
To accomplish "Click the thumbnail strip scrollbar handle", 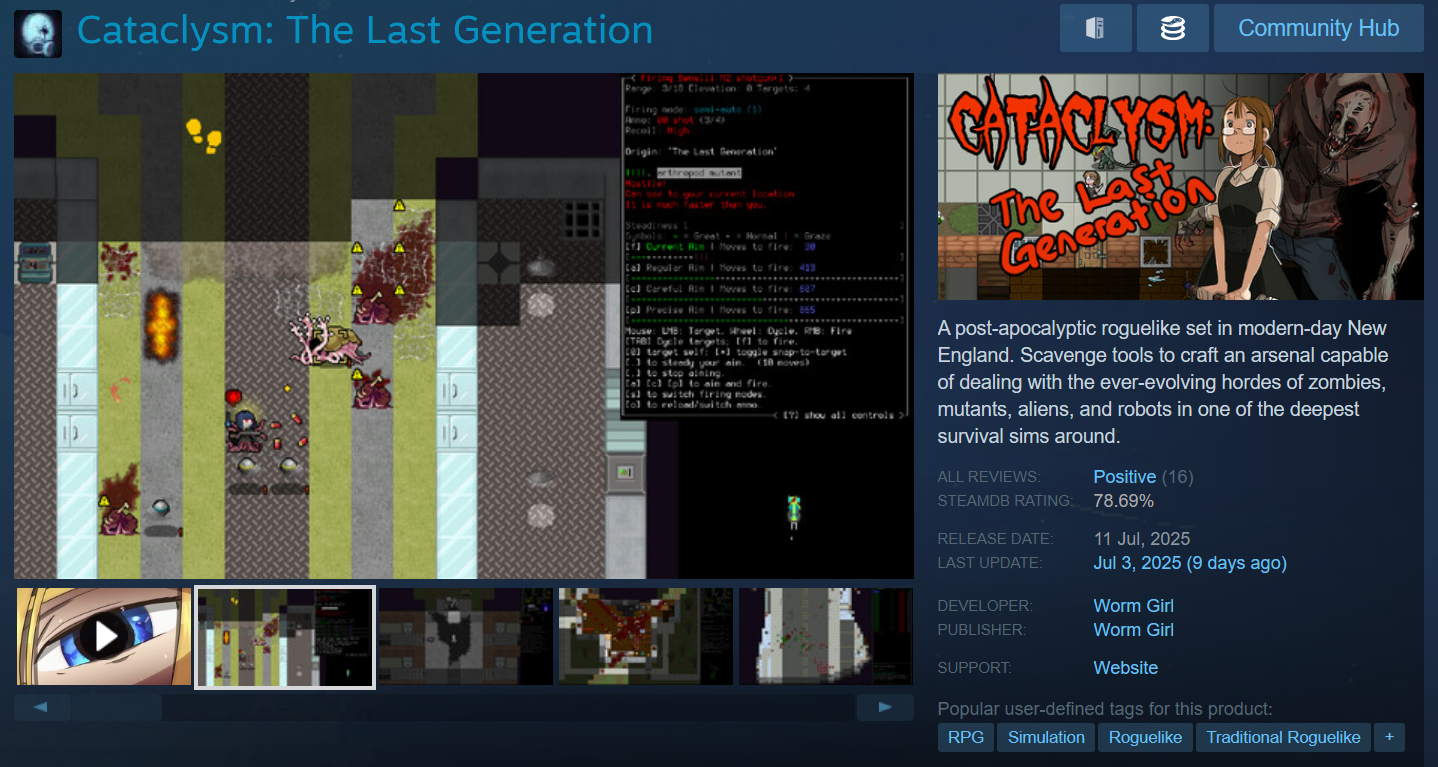I will (x=116, y=707).
